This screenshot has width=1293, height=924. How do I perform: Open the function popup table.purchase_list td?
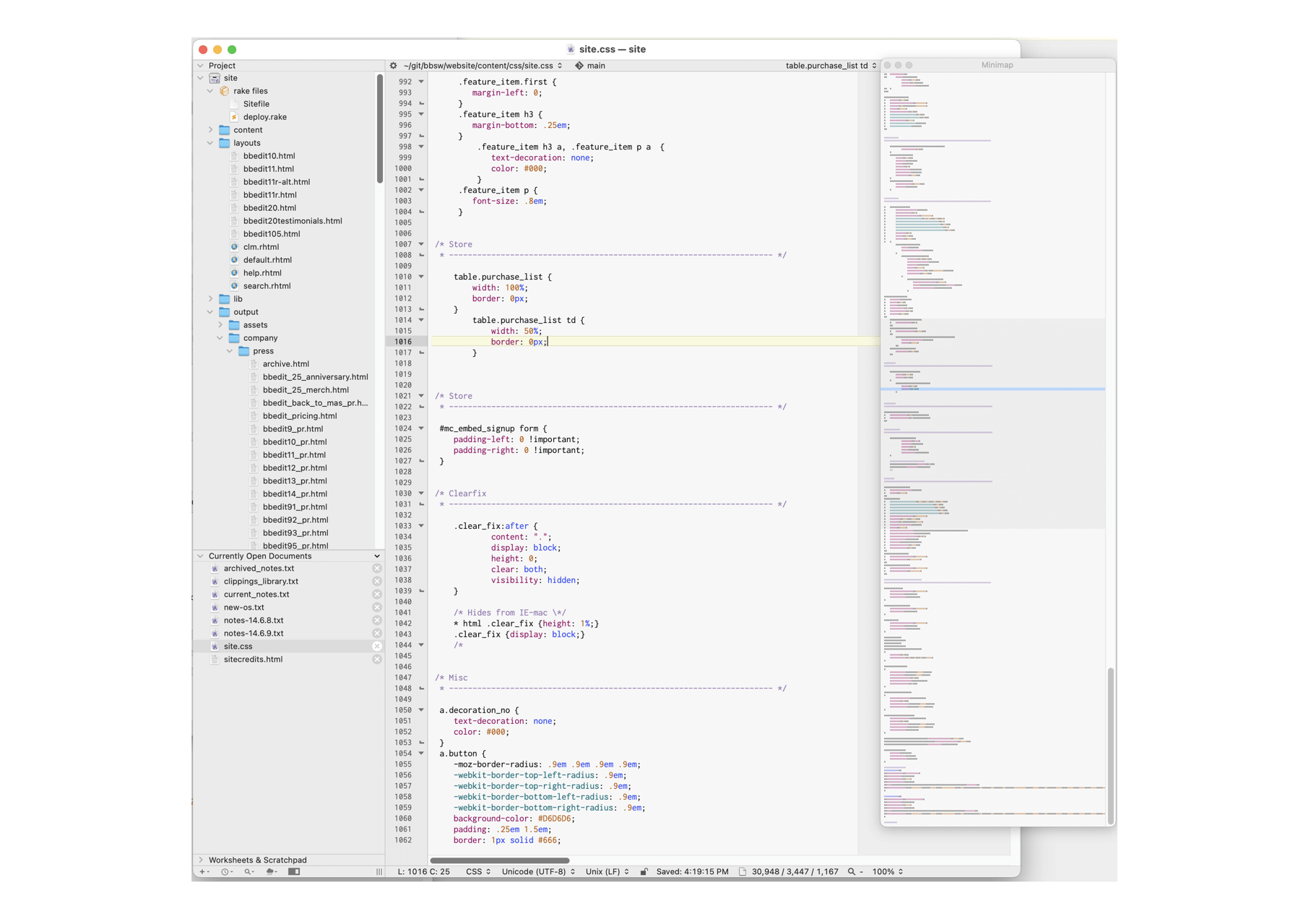point(830,66)
